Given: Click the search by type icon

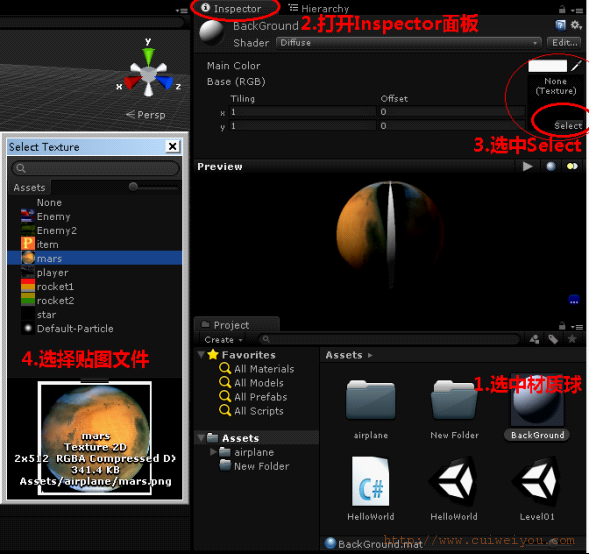Looking at the screenshot, I should [x=534, y=340].
